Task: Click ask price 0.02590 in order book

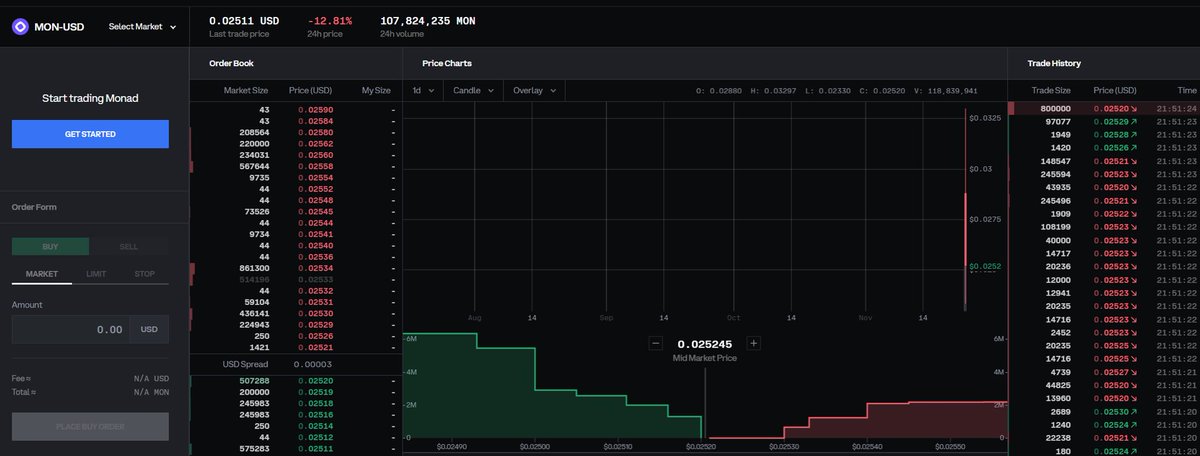Action: click(x=316, y=109)
